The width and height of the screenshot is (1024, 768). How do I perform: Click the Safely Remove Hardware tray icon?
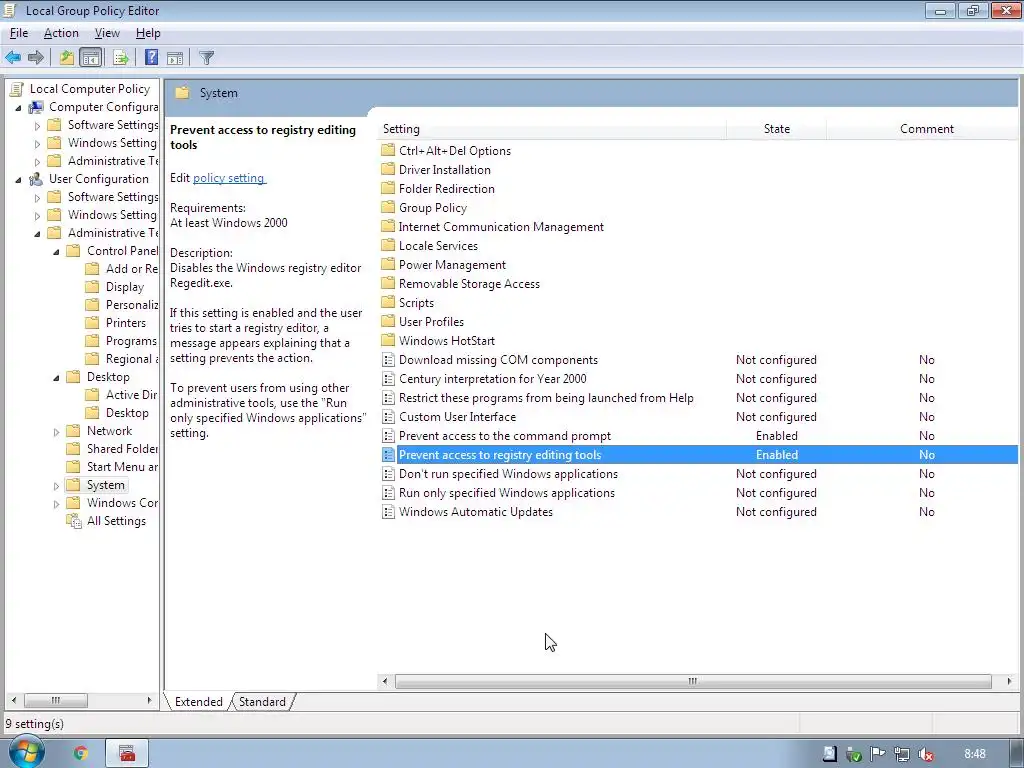[854, 754]
